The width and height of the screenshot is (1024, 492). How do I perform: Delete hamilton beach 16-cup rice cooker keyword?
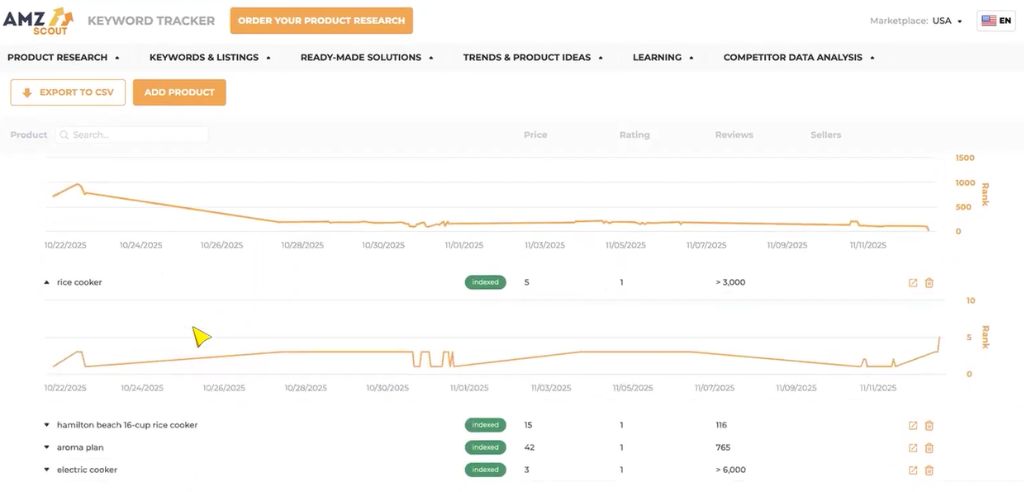929,425
